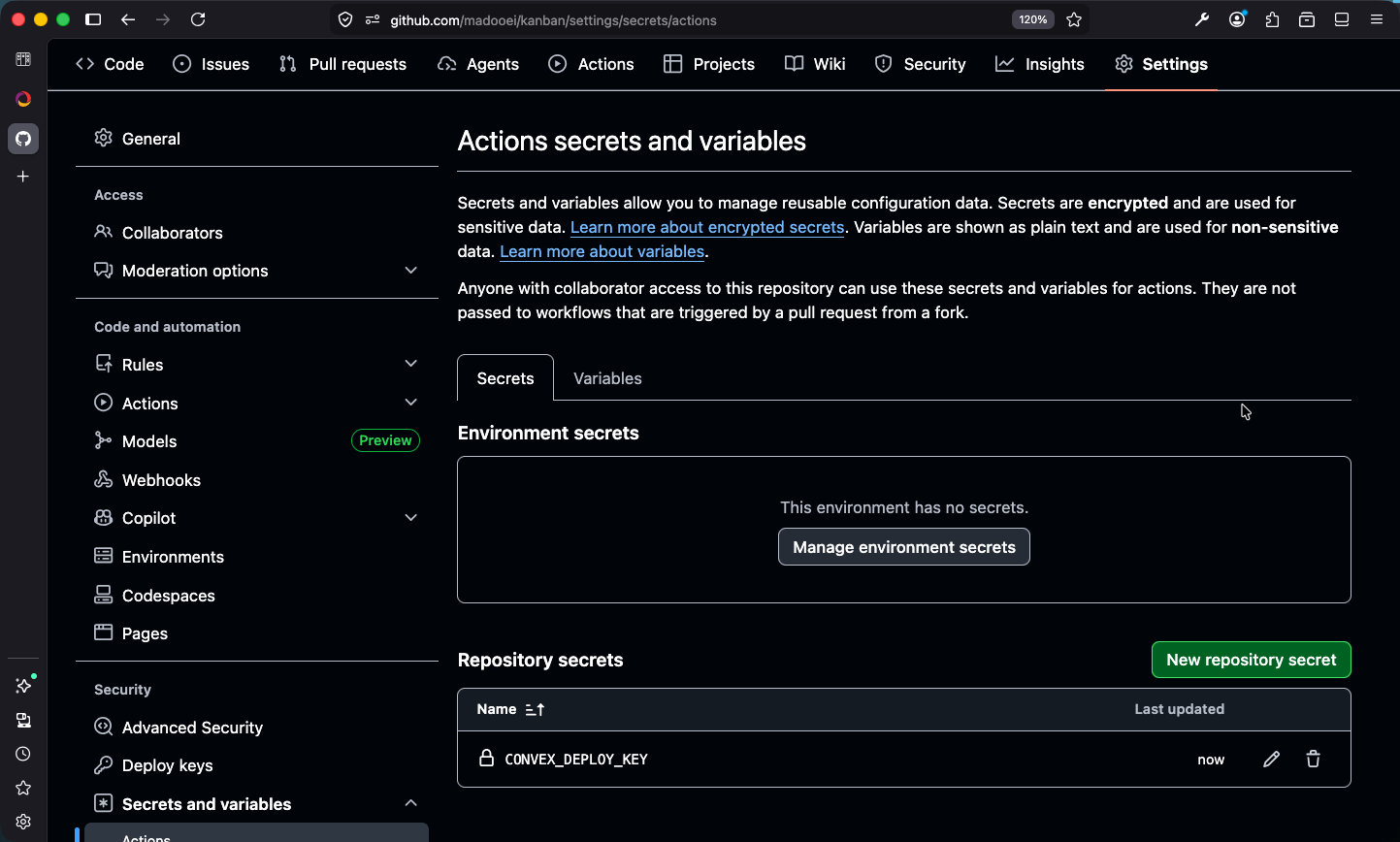Click the bookmarks star icon in left sidebar
This screenshot has width=1400, height=842.
(23, 788)
